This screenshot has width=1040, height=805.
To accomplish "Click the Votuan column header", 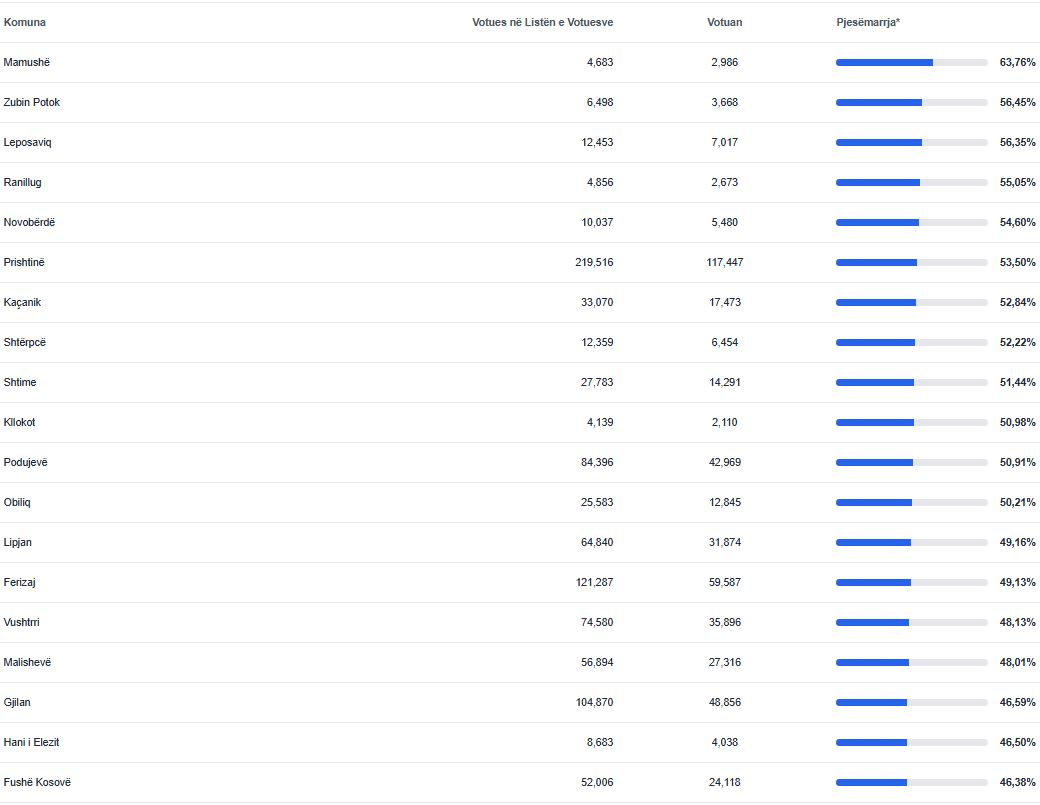I will point(724,22).
